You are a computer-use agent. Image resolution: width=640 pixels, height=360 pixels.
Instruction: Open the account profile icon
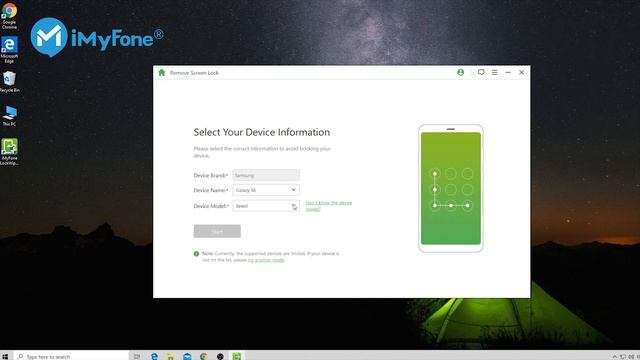coord(460,73)
